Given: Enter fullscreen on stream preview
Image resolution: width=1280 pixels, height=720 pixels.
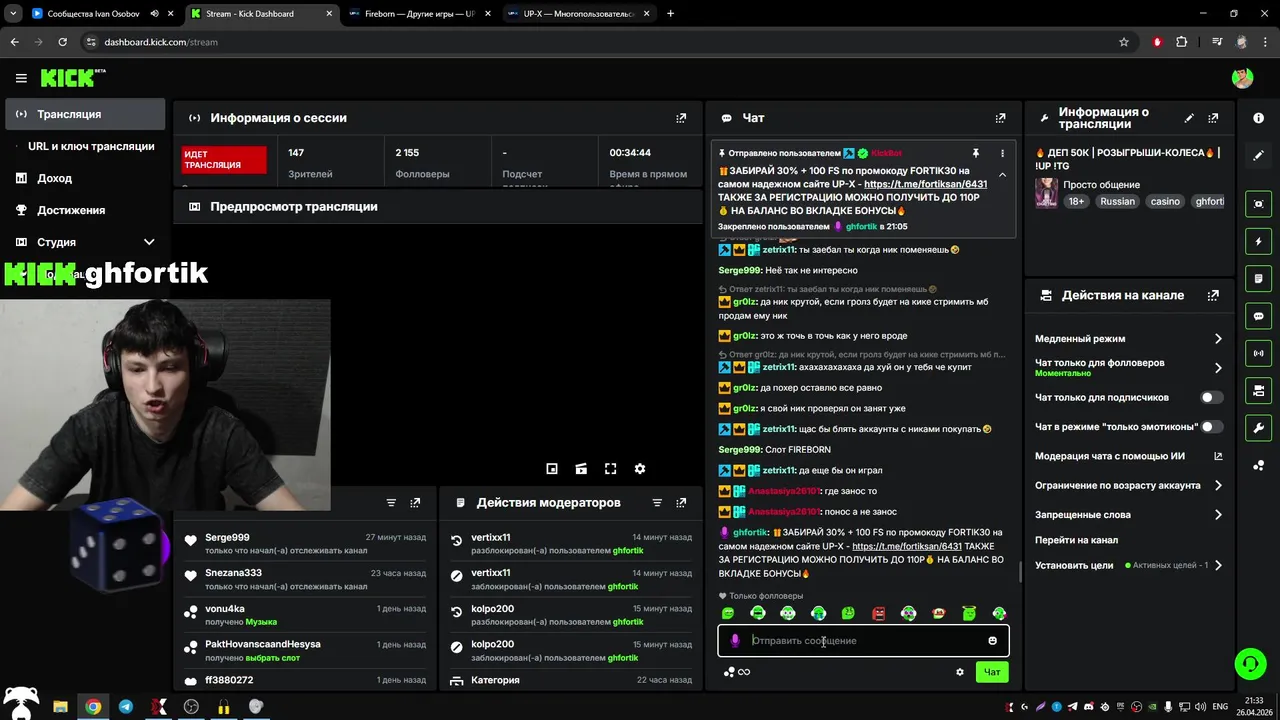Looking at the screenshot, I should [611, 468].
